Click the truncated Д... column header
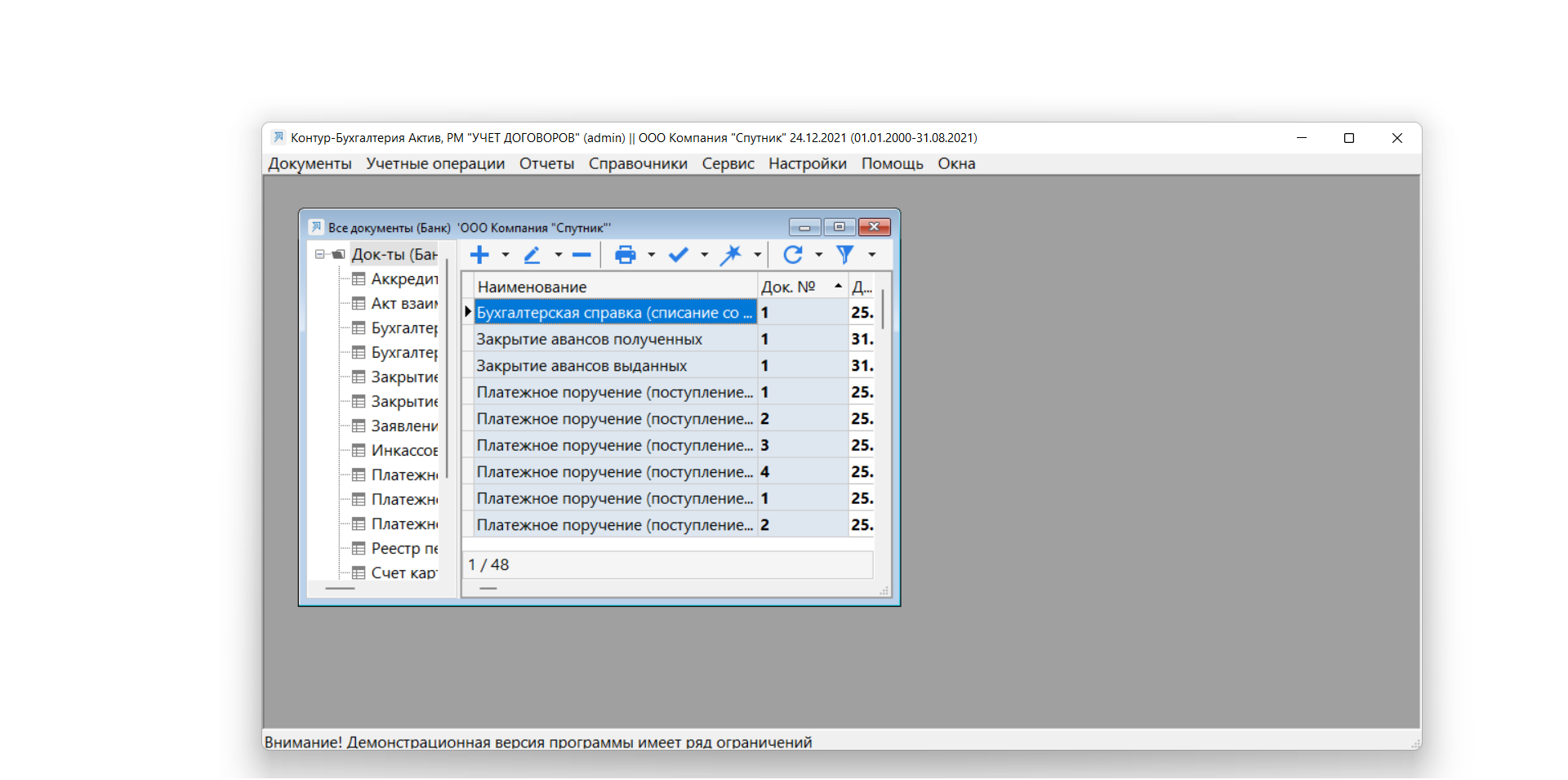Viewport: 1568px width, 780px height. [x=862, y=287]
